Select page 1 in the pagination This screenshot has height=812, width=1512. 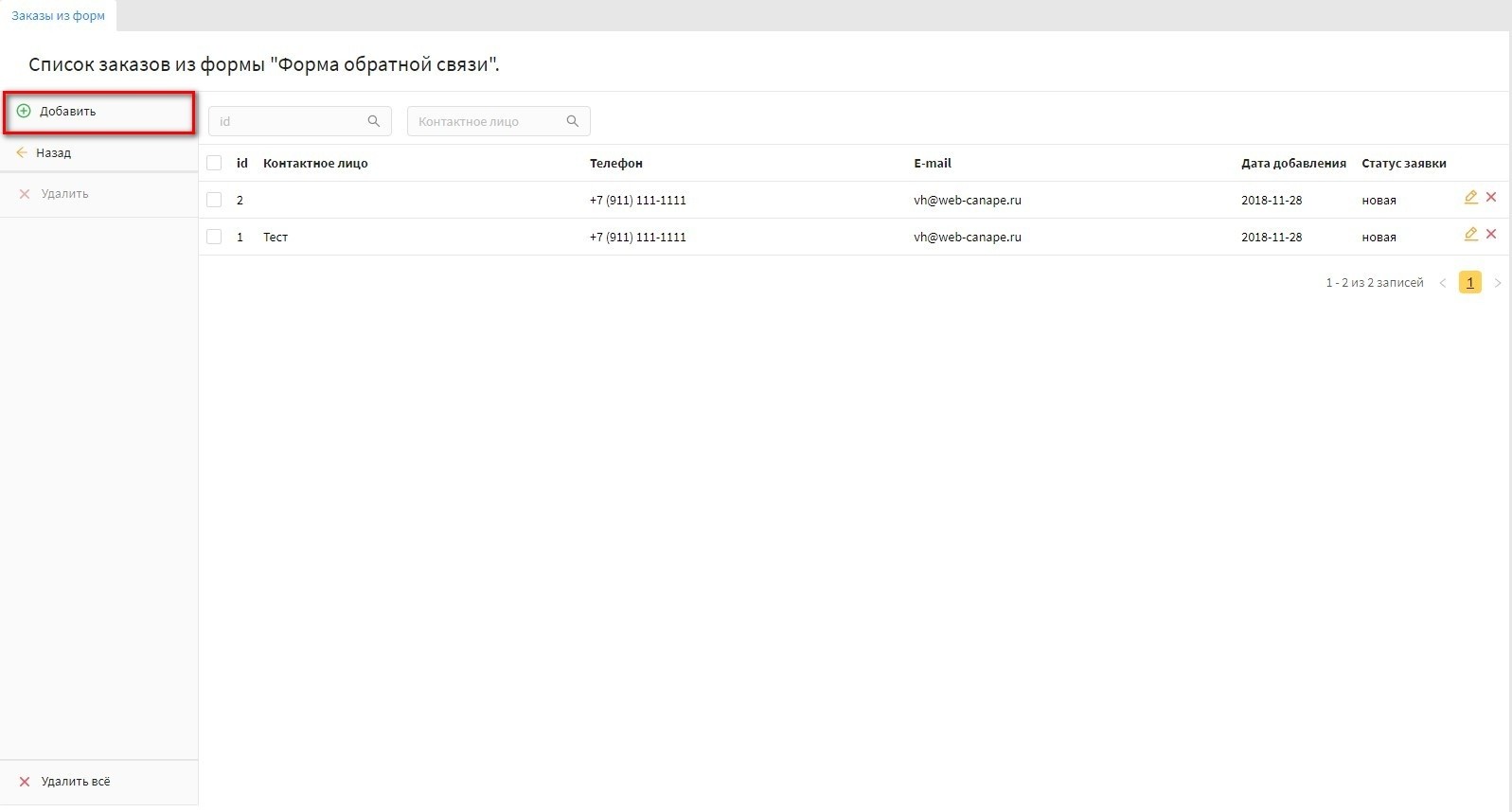tap(1470, 283)
